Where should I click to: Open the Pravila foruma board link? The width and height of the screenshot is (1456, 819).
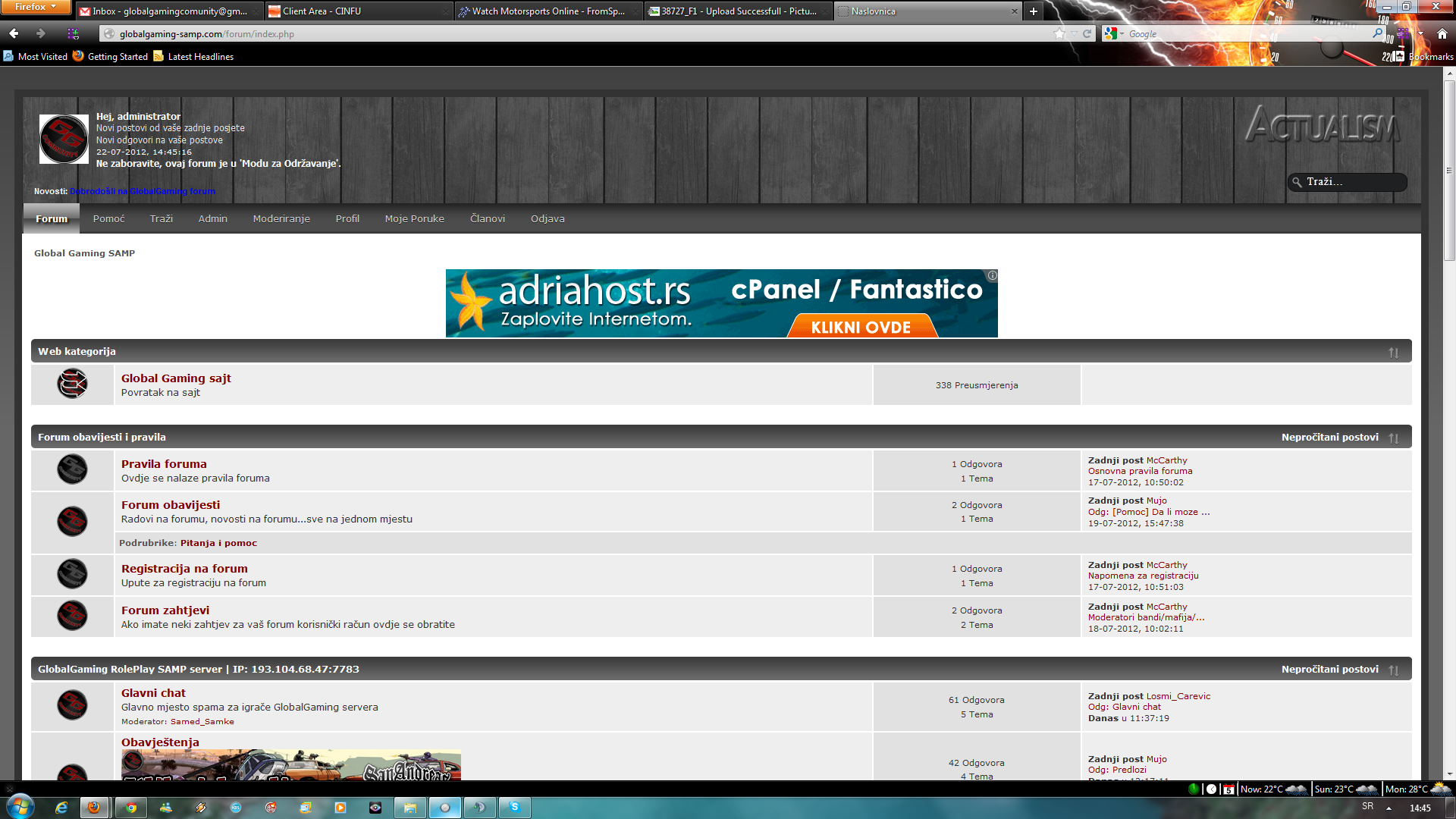click(x=164, y=464)
